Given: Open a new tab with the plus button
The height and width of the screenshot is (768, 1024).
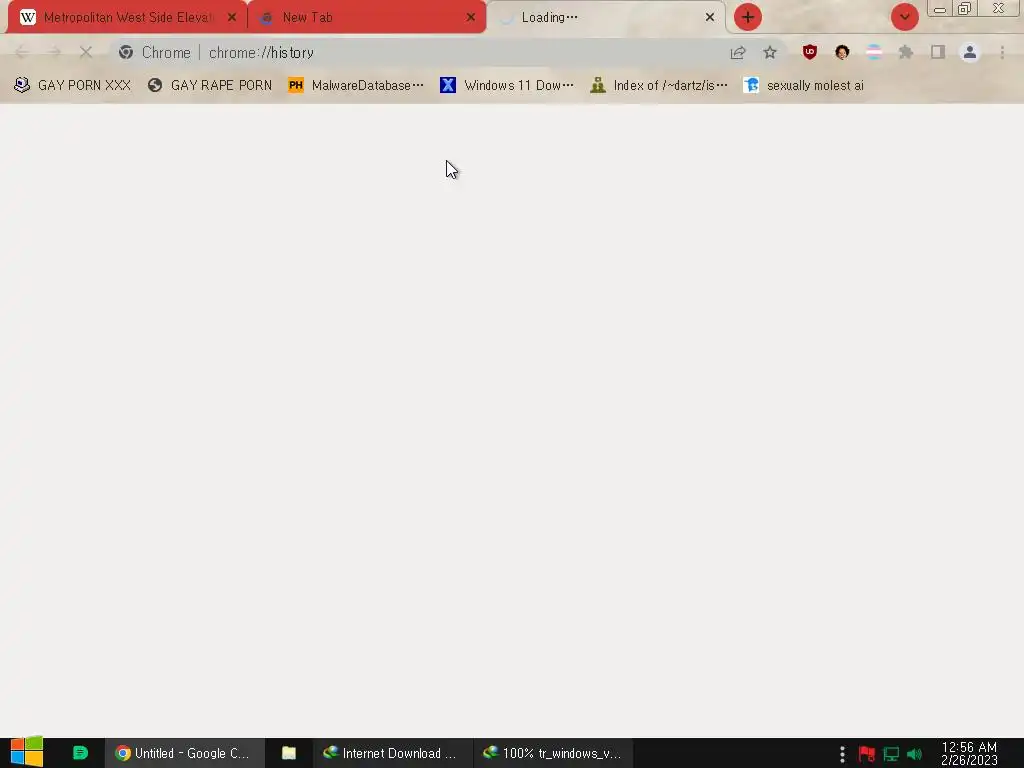Looking at the screenshot, I should point(748,17).
